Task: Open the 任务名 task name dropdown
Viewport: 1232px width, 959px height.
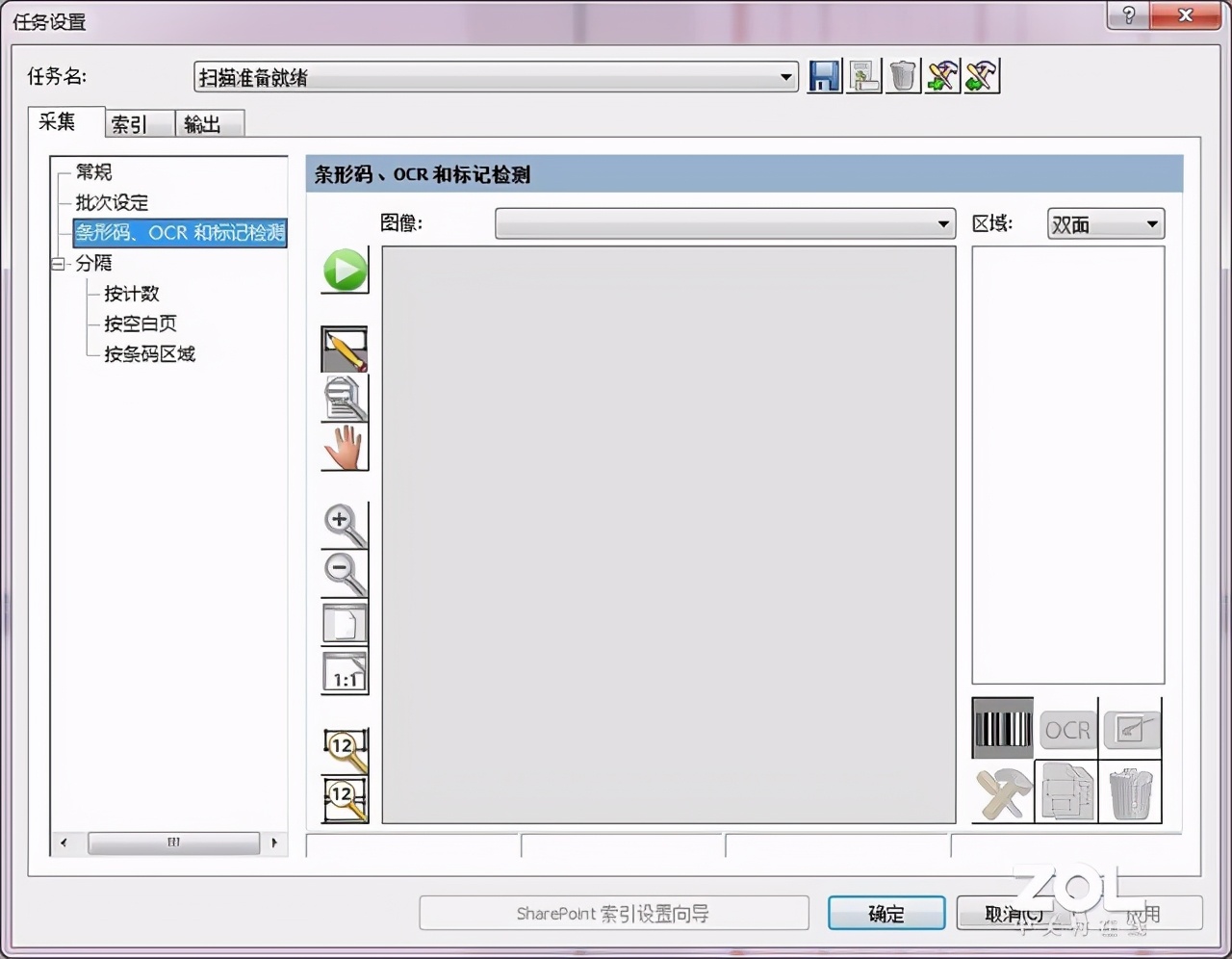Action: coord(786,76)
